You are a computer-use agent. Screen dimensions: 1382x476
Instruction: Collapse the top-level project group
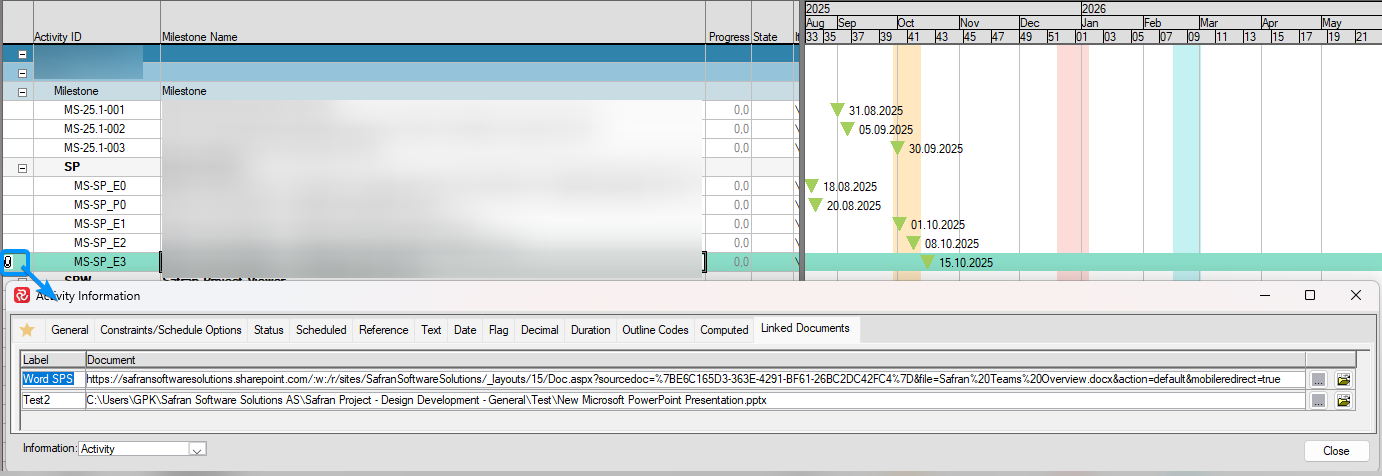(22, 54)
